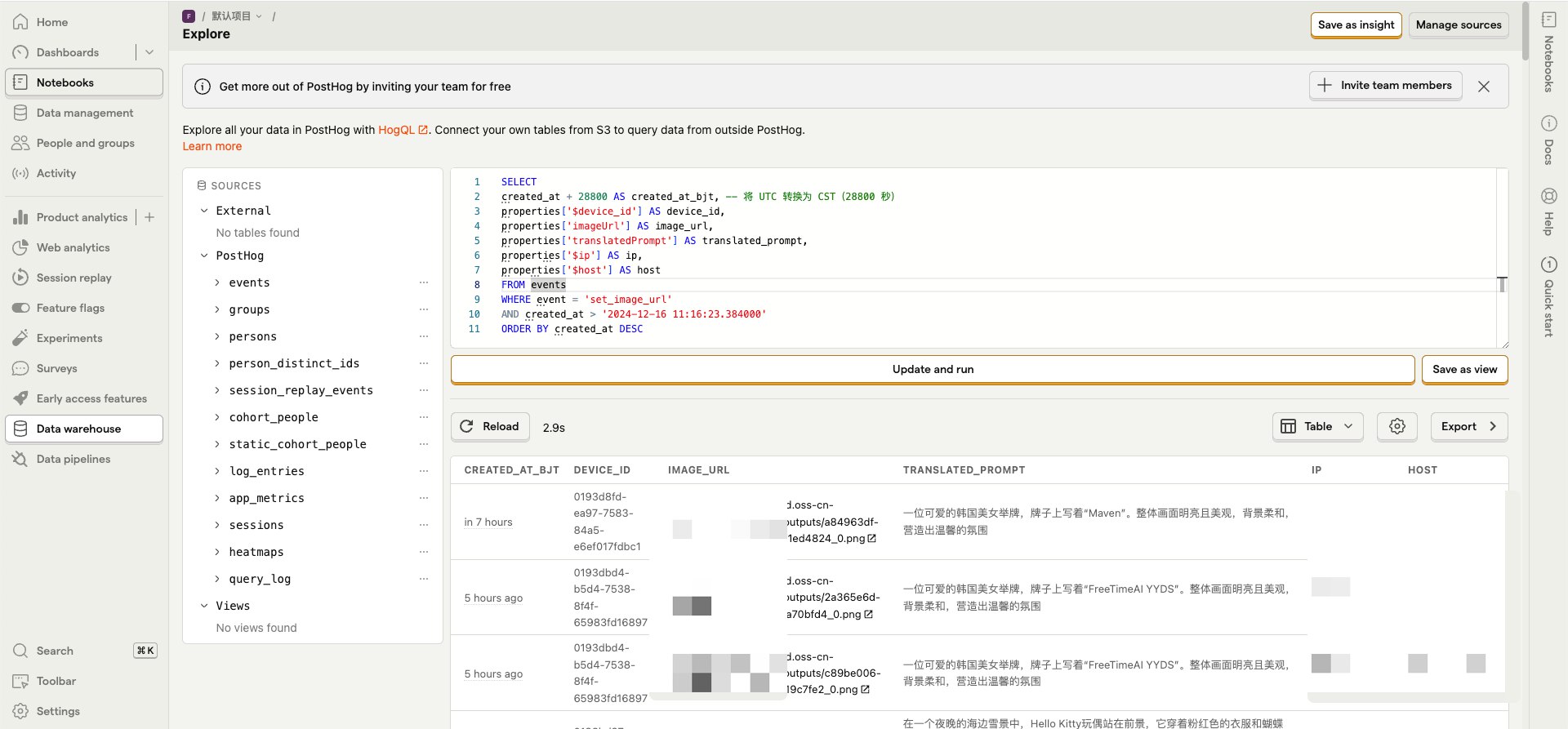Open Feature flags in sidebar

pos(70,308)
